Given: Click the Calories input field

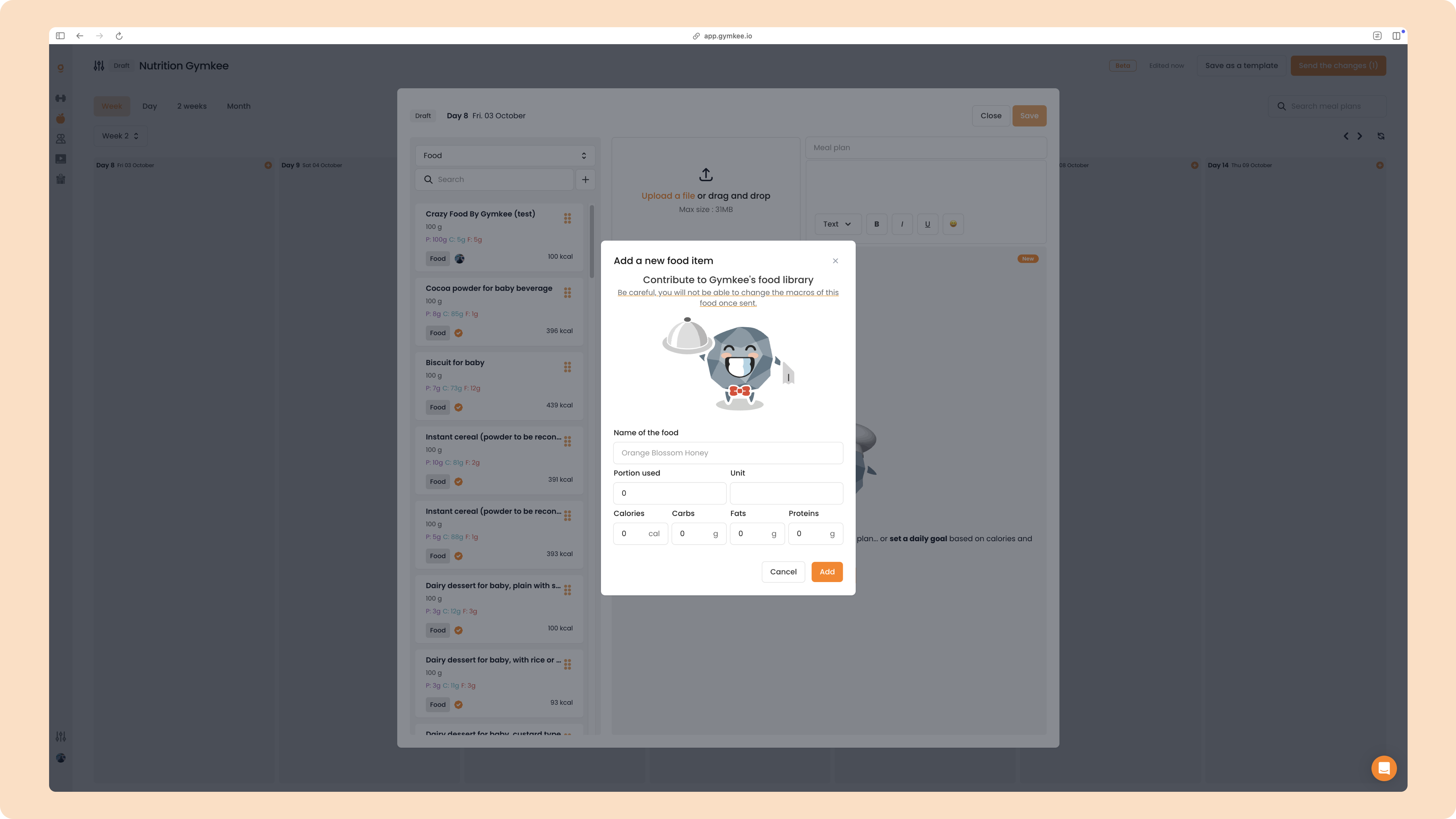Looking at the screenshot, I should click(640, 533).
